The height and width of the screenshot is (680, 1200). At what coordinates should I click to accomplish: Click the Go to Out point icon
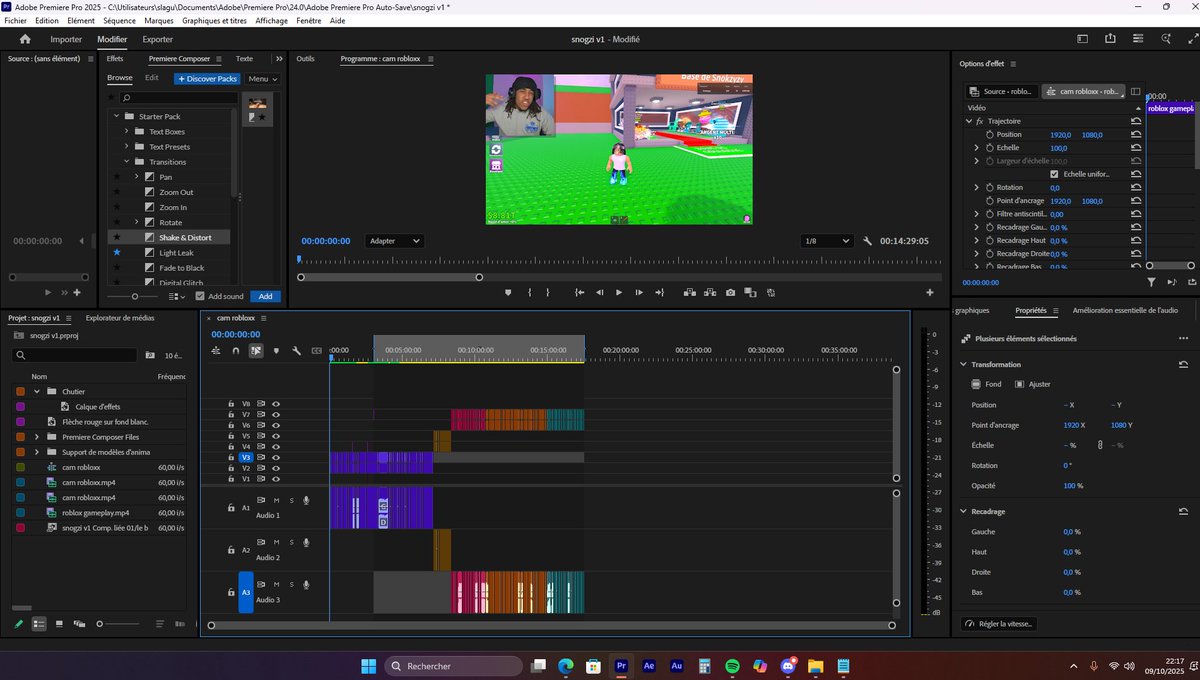tap(659, 292)
